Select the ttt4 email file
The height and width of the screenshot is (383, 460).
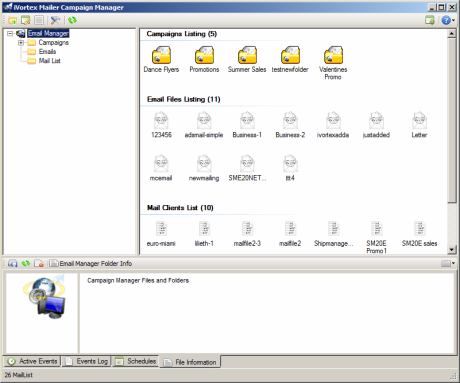coord(290,168)
